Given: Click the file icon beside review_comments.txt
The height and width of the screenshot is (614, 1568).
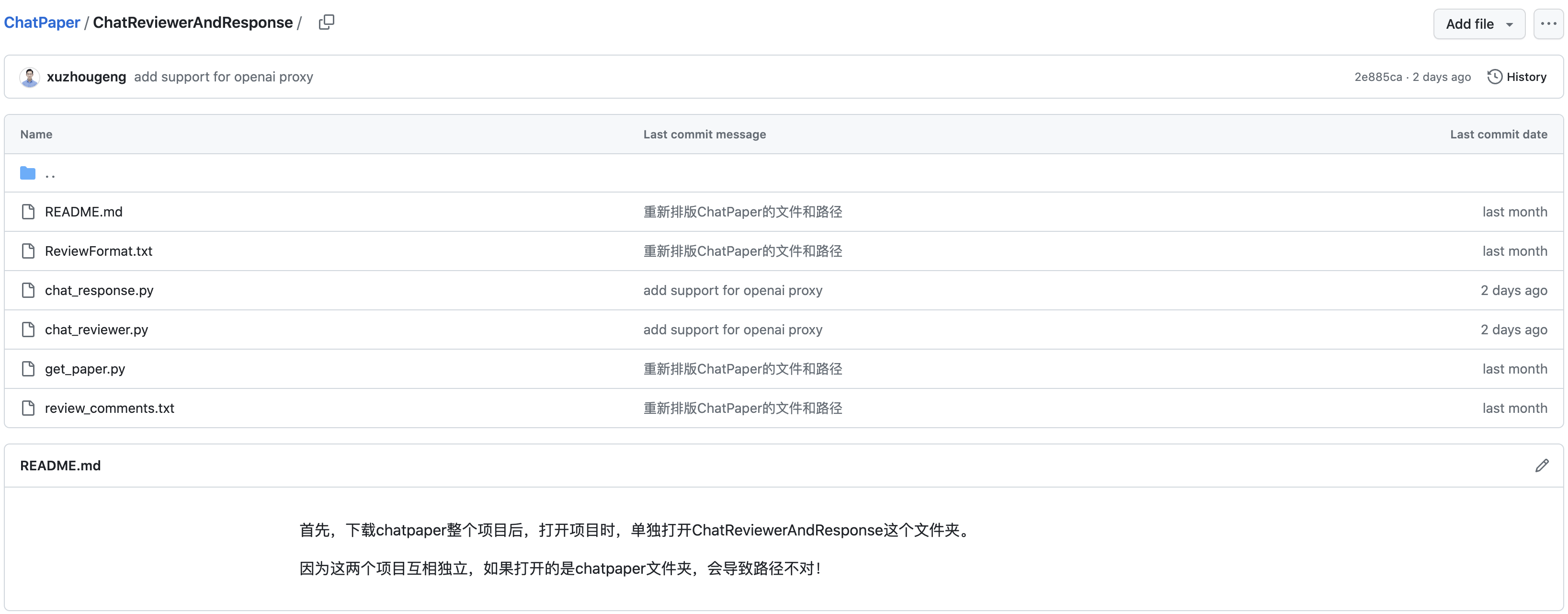Looking at the screenshot, I should click(x=28, y=408).
